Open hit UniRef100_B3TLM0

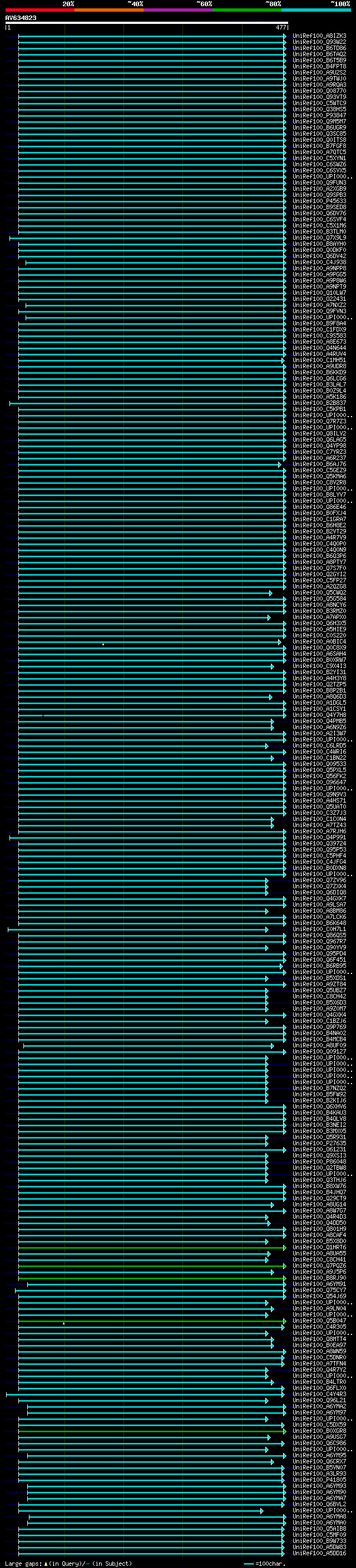tap(319, 231)
